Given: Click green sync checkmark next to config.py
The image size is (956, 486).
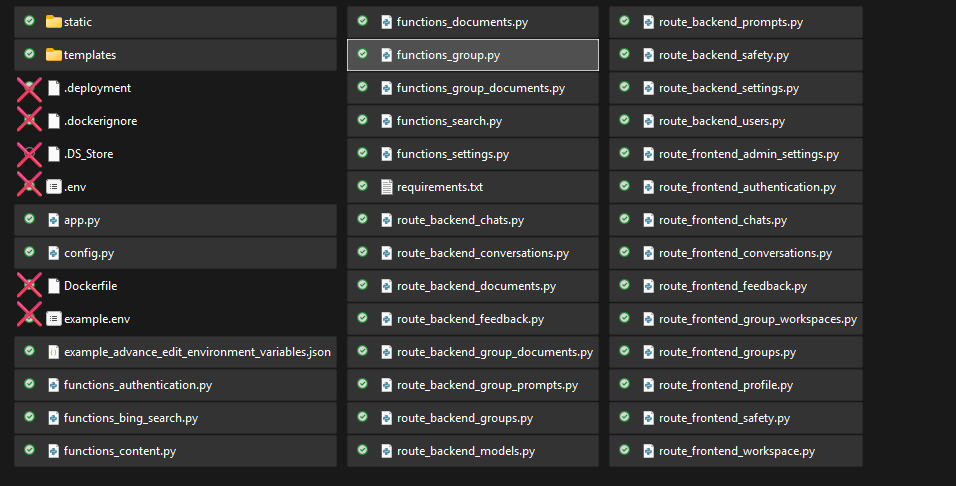Looking at the screenshot, I should pyautogui.click(x=30, y=253).
